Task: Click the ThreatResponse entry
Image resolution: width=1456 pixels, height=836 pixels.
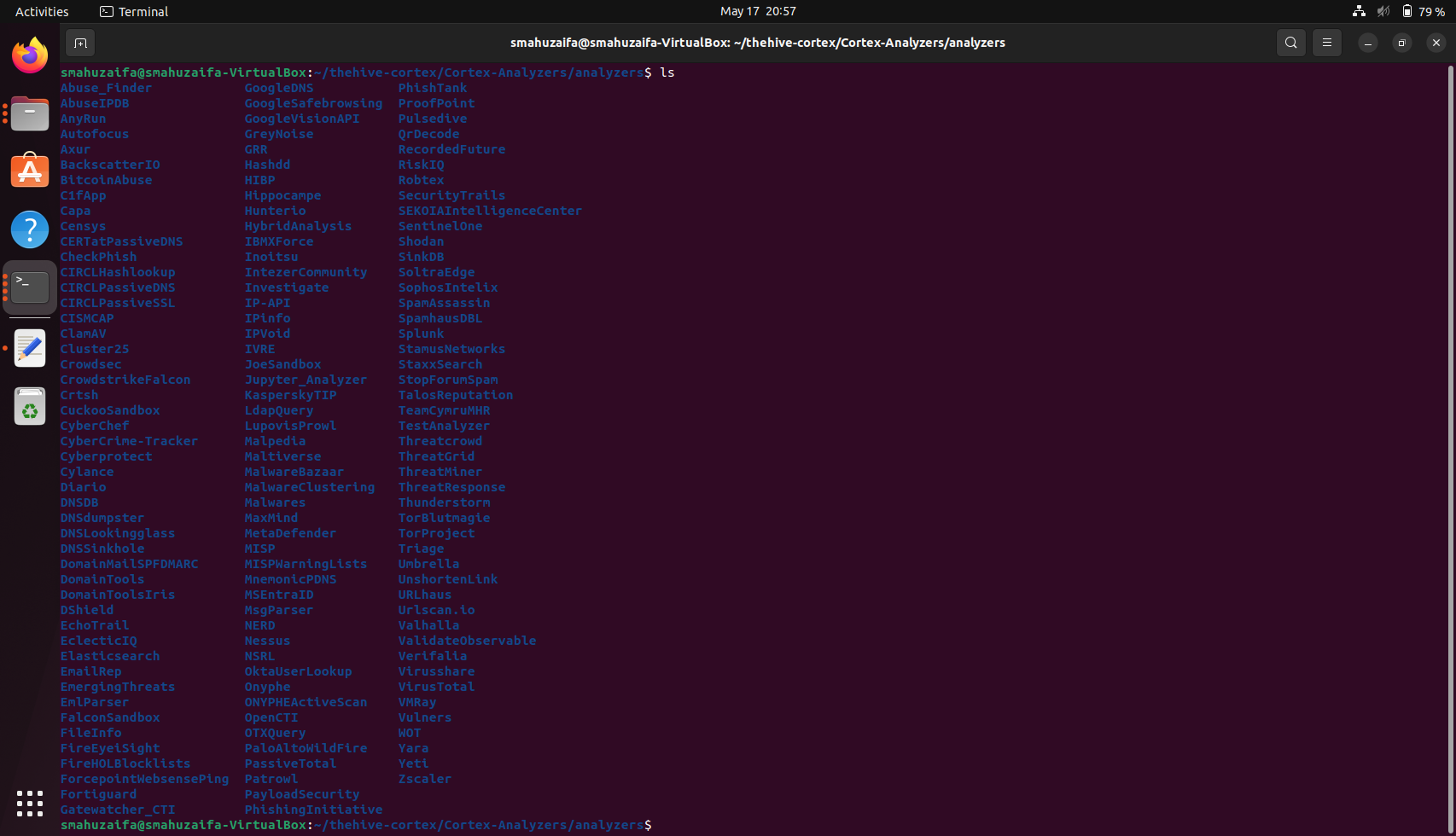Action: 451,487
